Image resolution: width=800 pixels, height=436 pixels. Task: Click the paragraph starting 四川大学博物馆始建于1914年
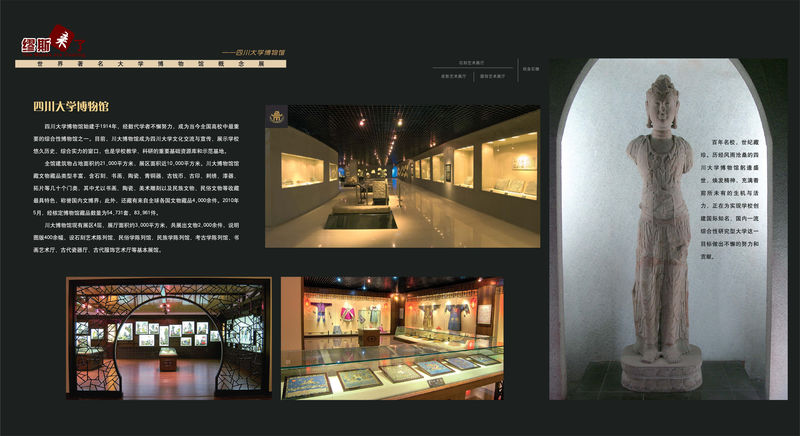(x=136, y=138)
